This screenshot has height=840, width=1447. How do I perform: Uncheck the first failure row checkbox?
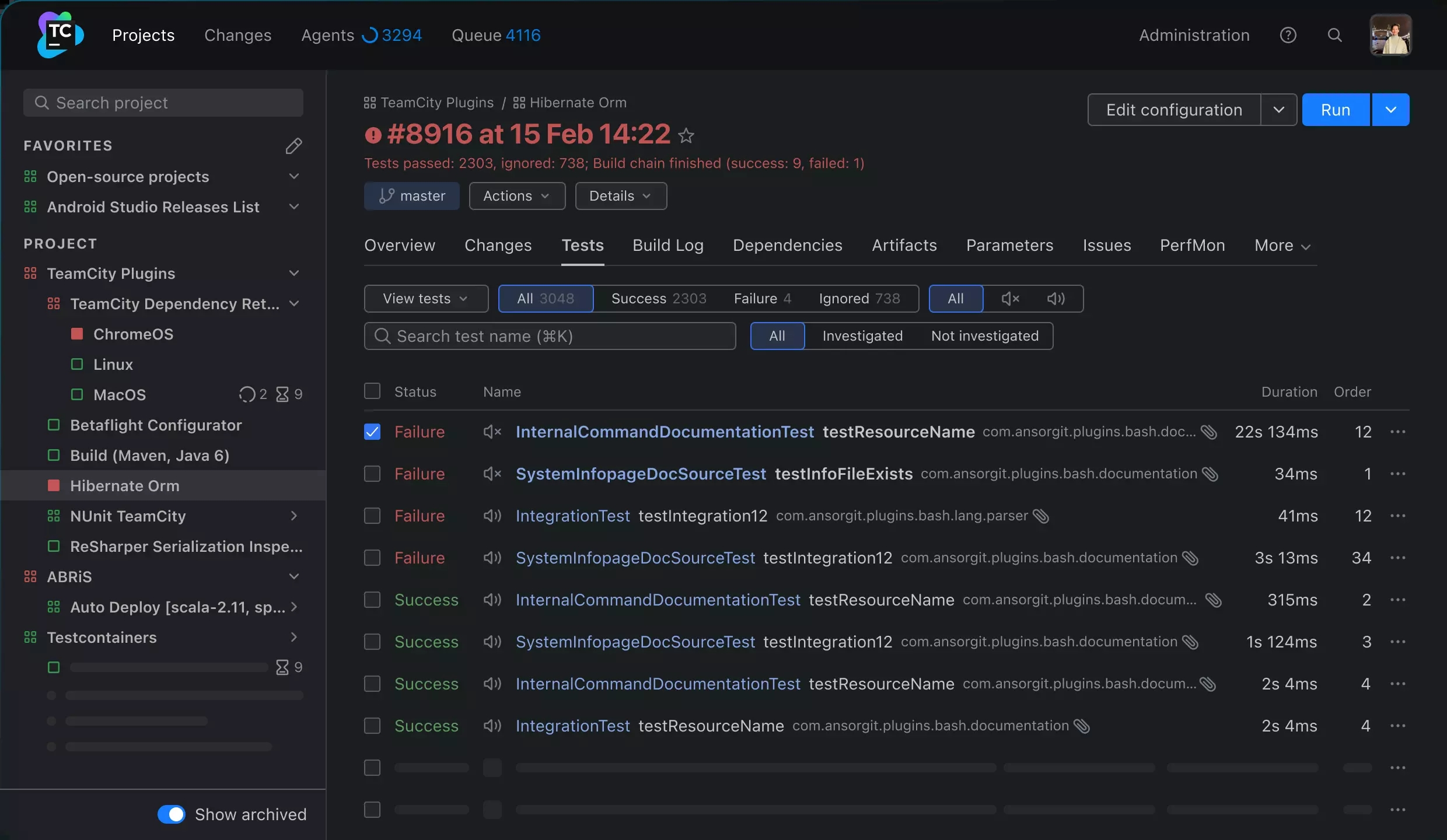372,432
